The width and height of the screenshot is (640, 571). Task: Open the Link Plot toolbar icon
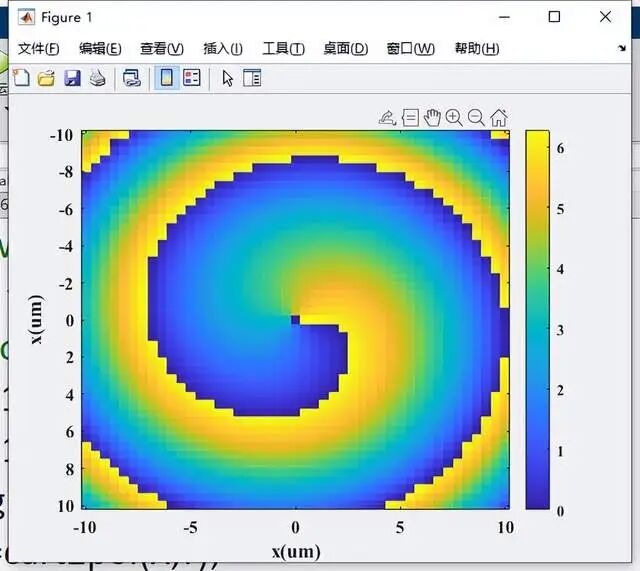[x=131, y=78]
